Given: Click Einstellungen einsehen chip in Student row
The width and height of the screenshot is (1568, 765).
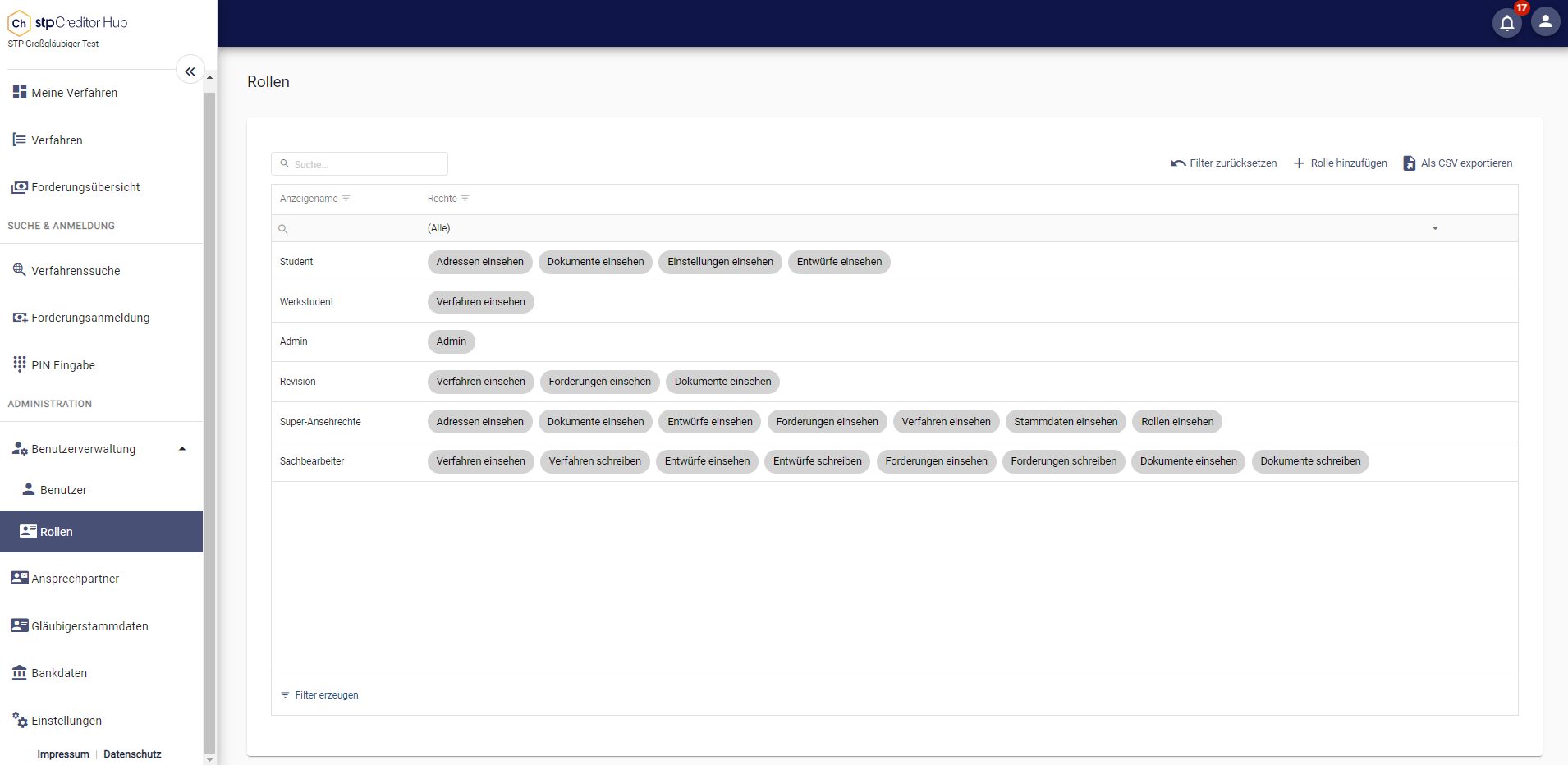Looking at the screenshot, I should (x=720, y=262).
